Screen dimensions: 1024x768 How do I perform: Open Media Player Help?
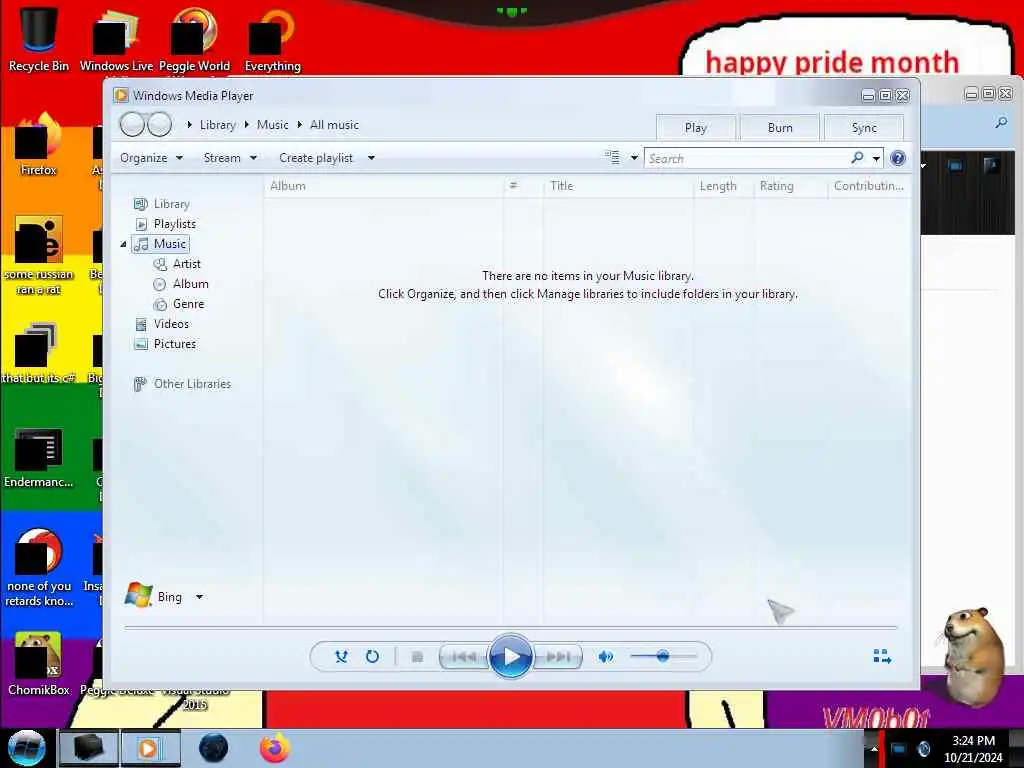(x=898, y=158)
